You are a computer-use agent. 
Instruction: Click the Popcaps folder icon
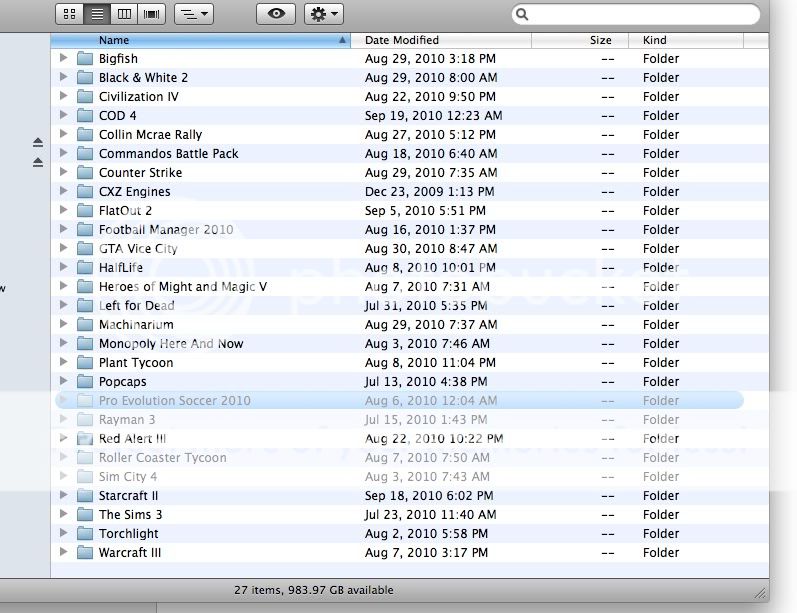tap(85, 381)
